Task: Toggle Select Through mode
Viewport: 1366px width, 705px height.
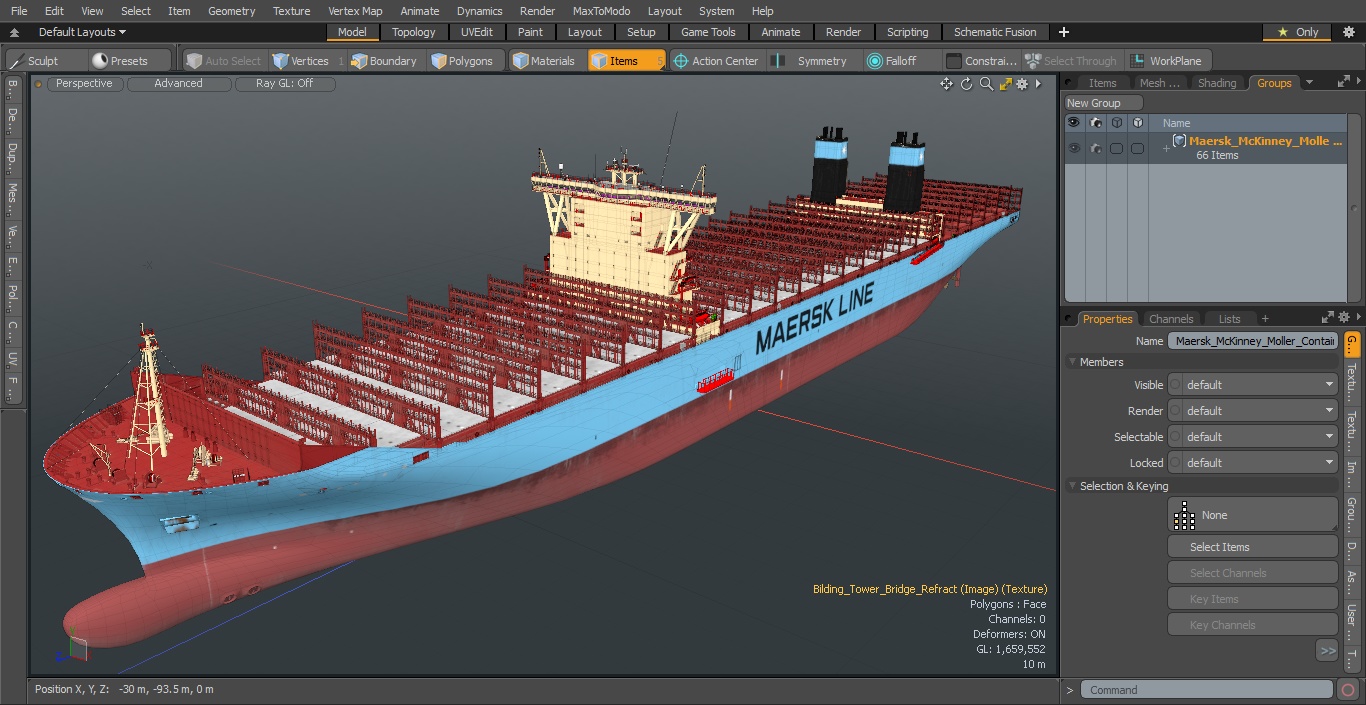Action: coord(1071,61)
